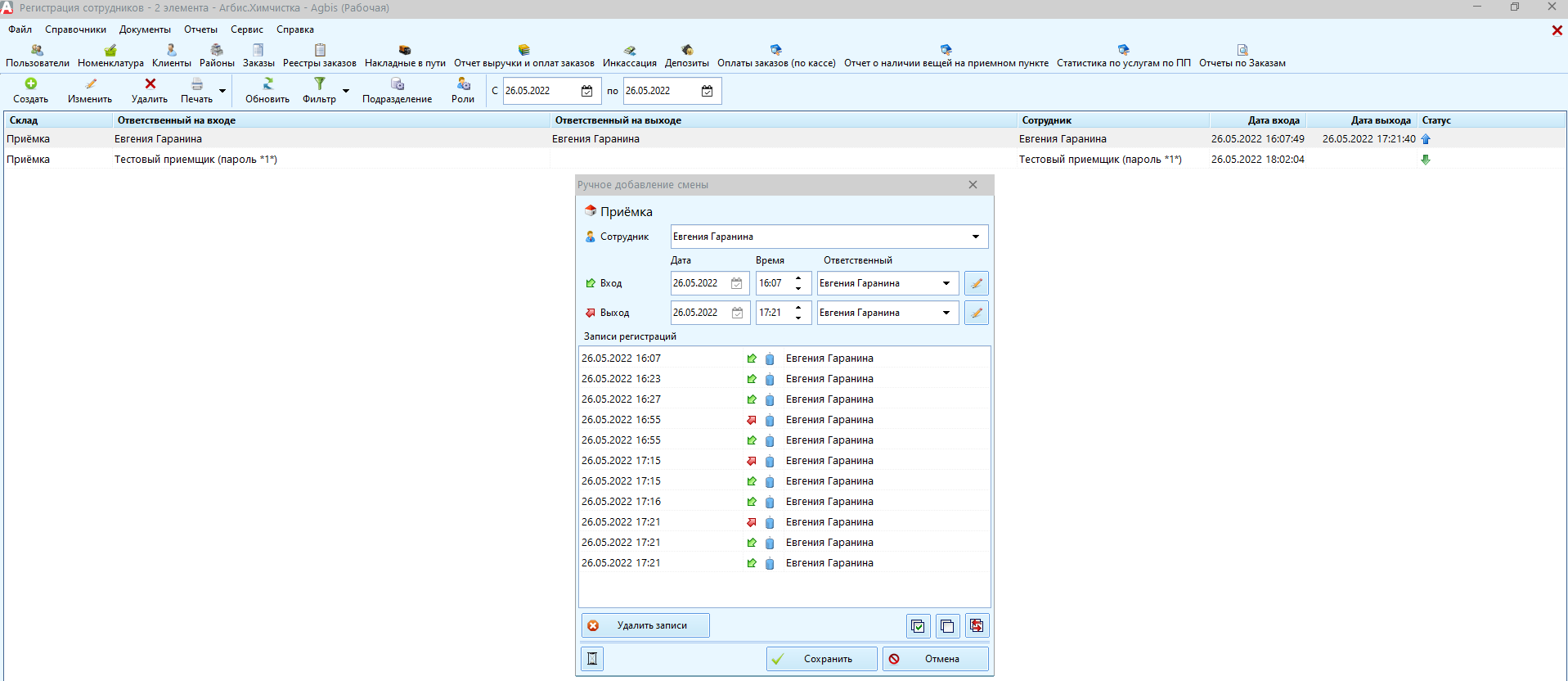Screen dimensions: 1568x681
Task: Expand the Фильтр dropdown arrow
Action: [x=346, y=91]
